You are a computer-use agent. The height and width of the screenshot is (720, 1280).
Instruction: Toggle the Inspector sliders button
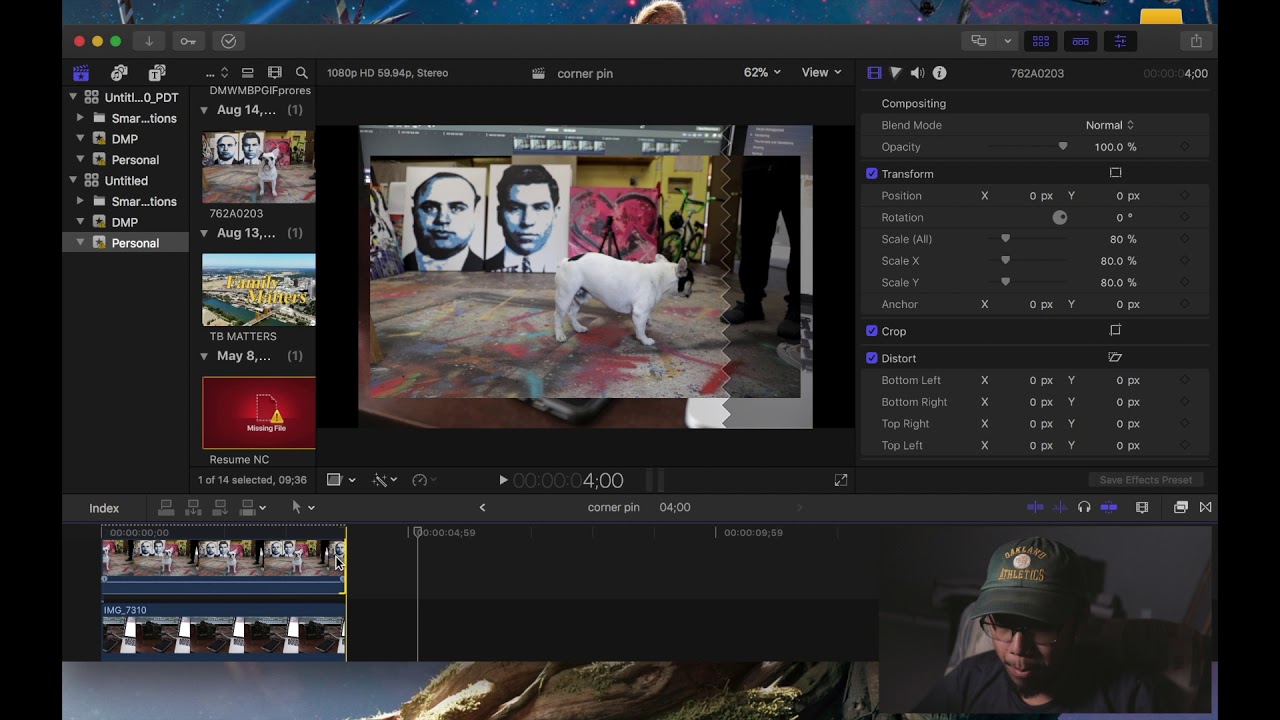(1120, 41)
